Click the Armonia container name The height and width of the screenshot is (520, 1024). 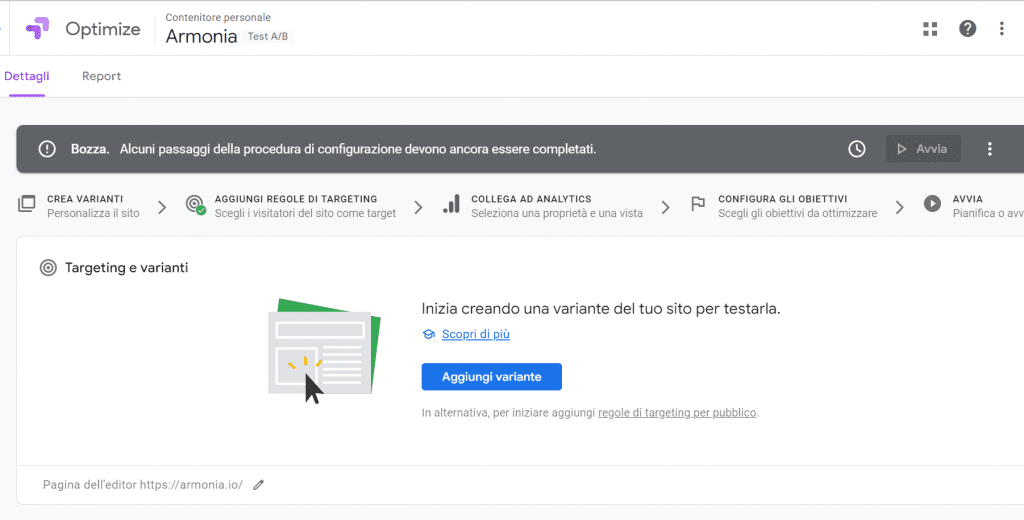coord(201,37)
